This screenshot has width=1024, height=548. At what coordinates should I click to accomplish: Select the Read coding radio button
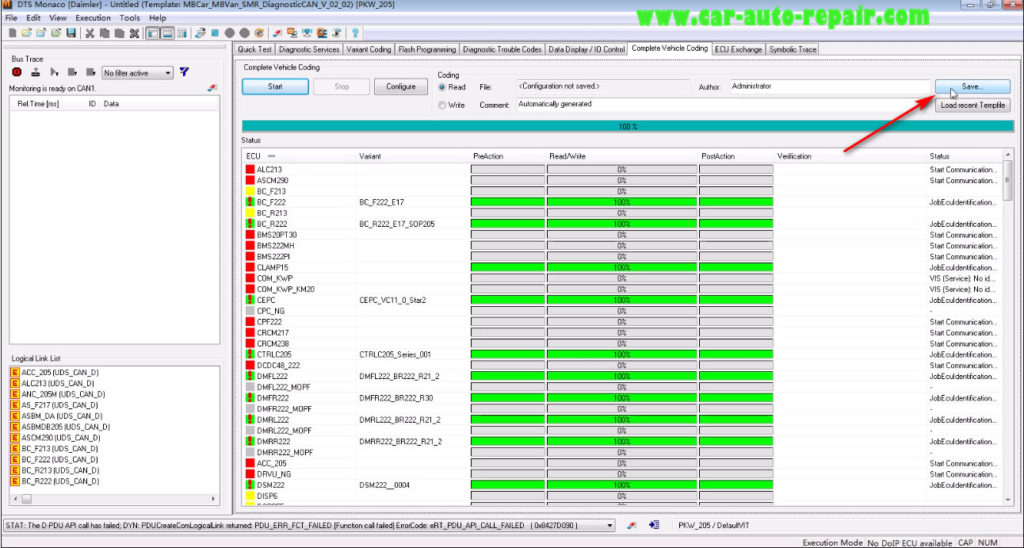444,87
